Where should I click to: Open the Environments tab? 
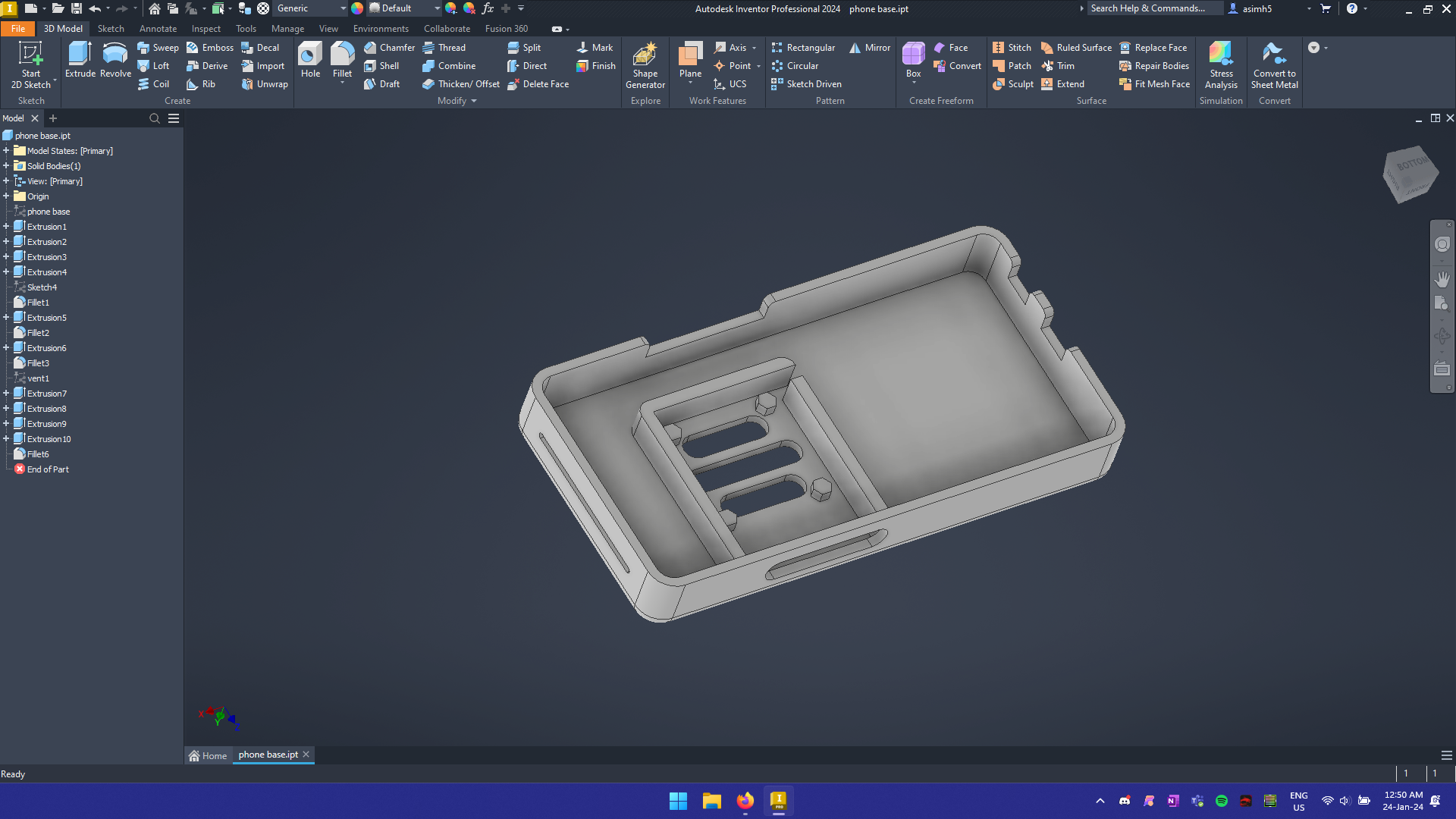(x=381, y=29)
